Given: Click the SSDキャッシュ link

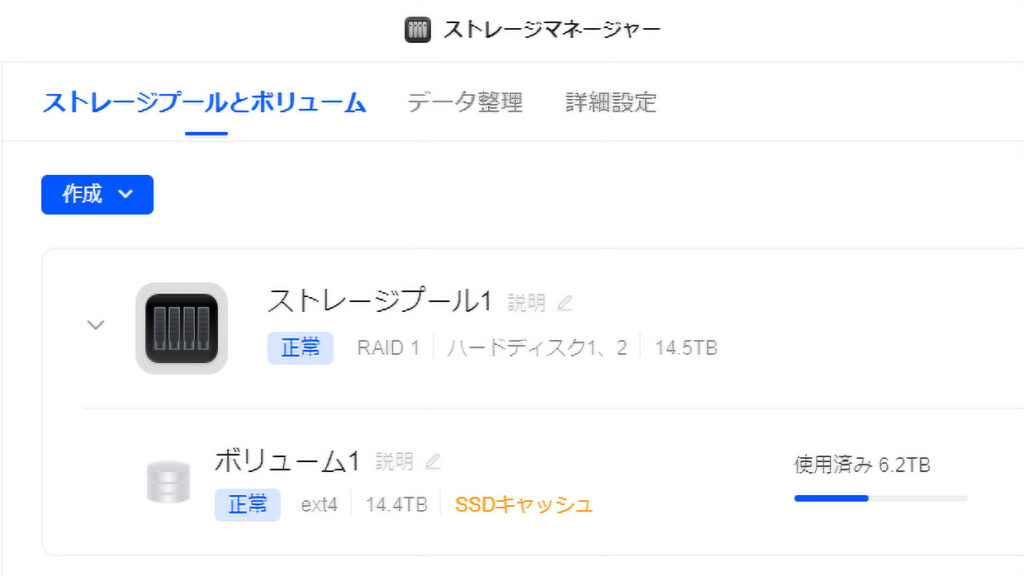Looking at the screenshot, I should (523, 505).
